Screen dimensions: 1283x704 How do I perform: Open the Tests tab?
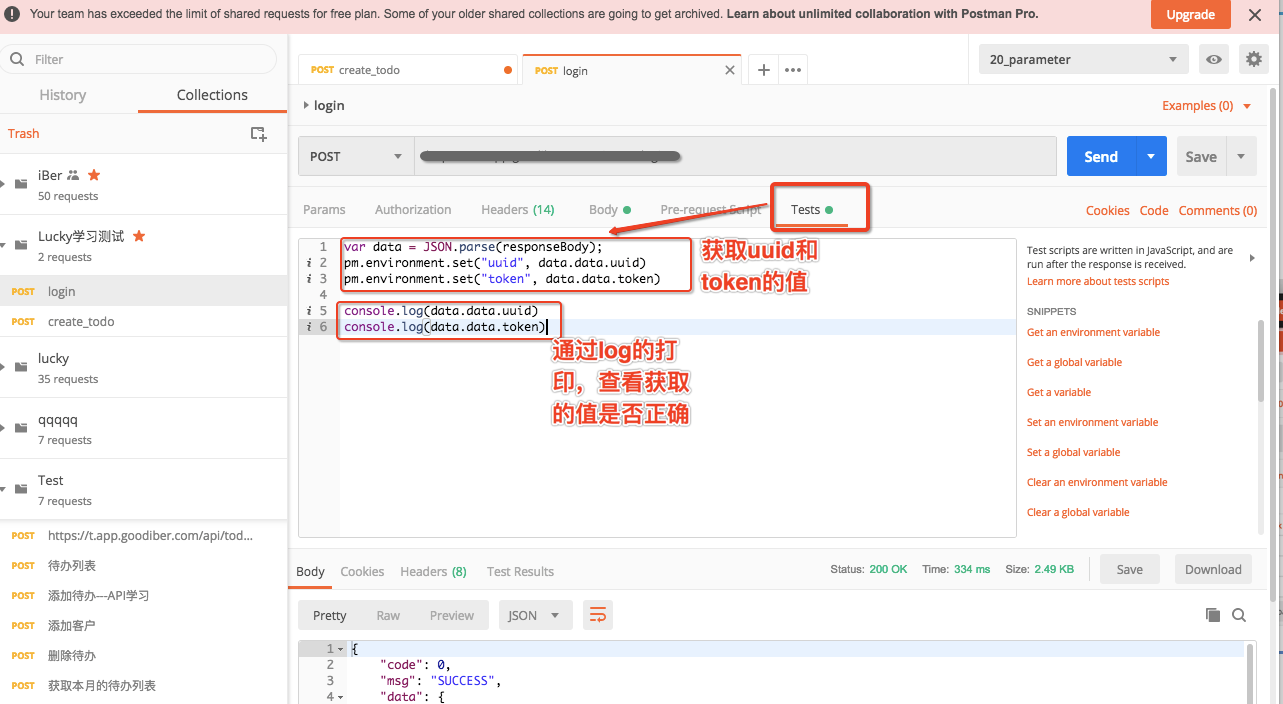point(811,209)
